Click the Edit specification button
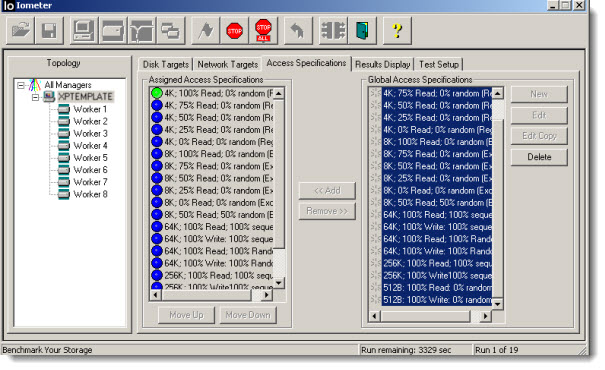This screenshot has width=605, height=370. pos(539,115)
